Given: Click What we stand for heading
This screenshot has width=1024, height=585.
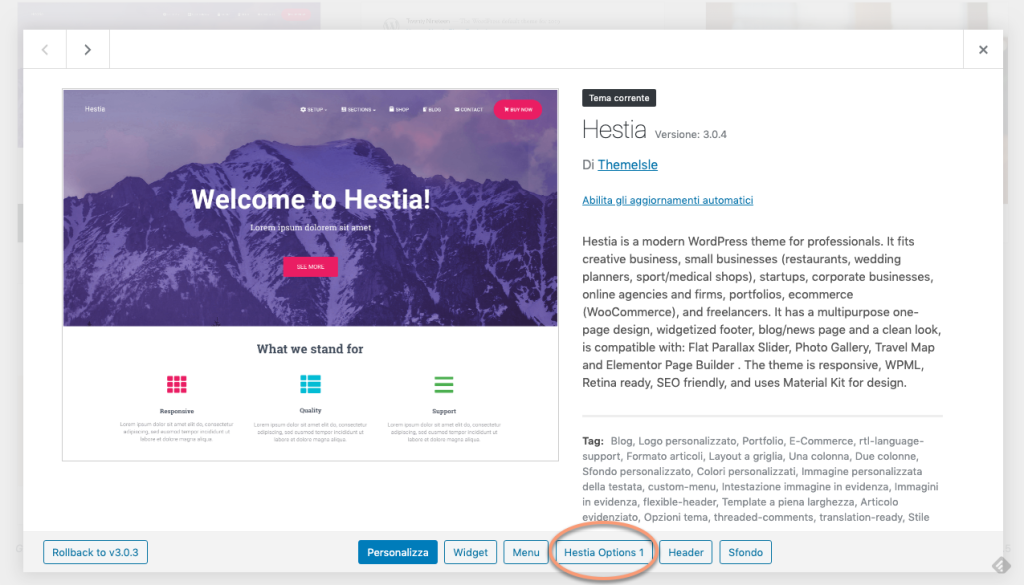Looking at the screenshot, I should point(310,349).
